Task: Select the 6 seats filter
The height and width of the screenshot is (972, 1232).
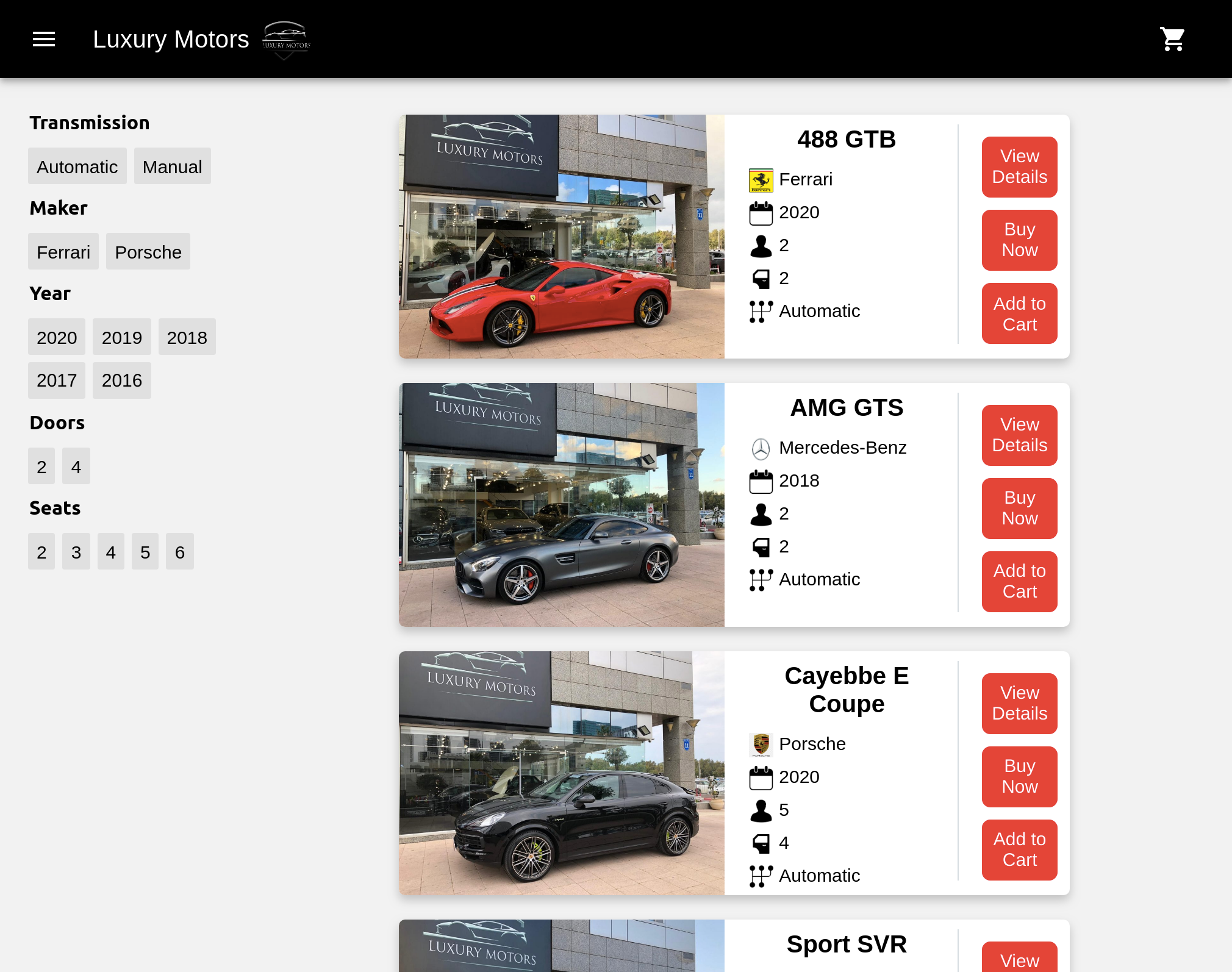Action: coord(180,551)
